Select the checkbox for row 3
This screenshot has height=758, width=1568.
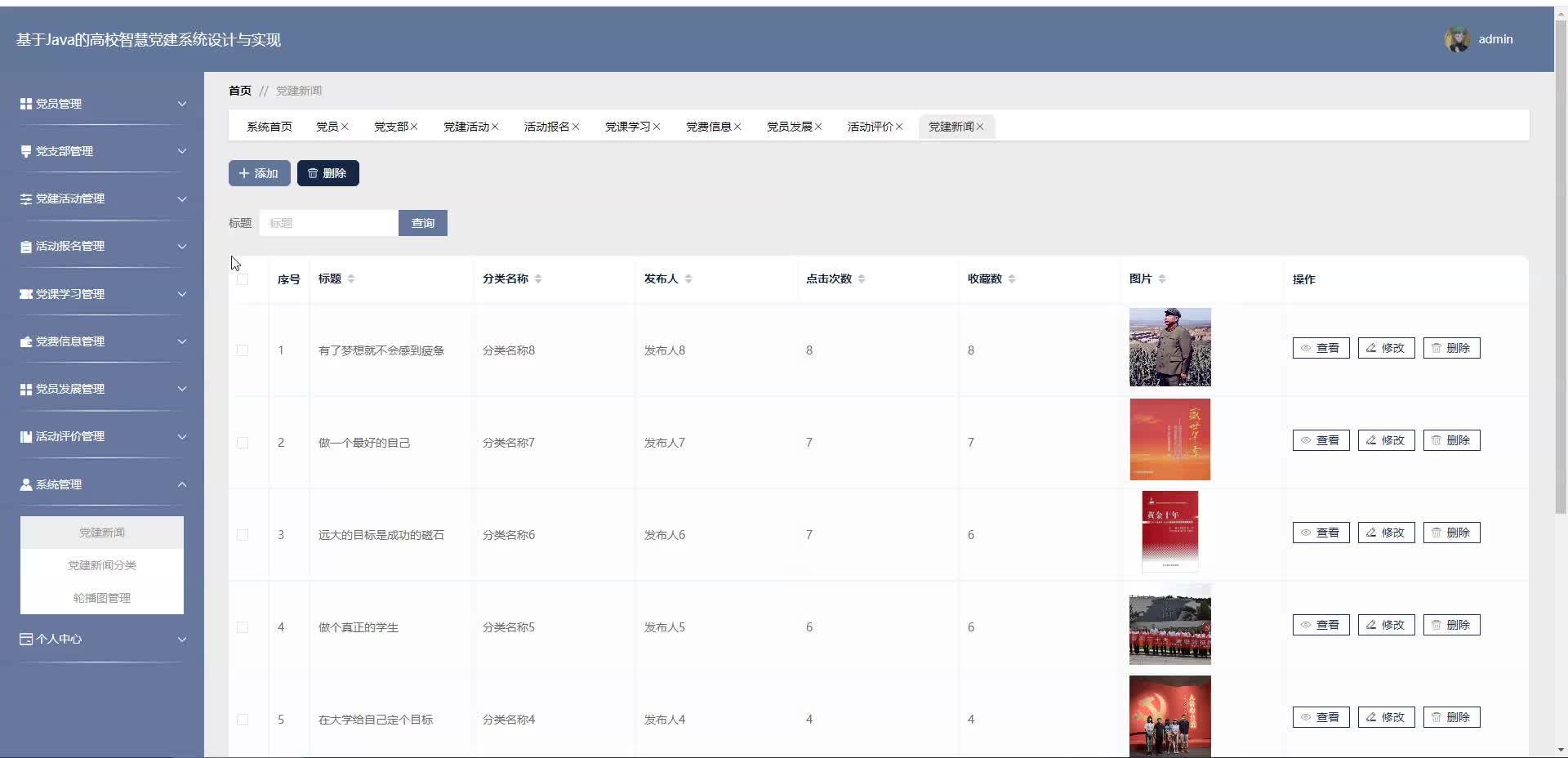(243, 535)
